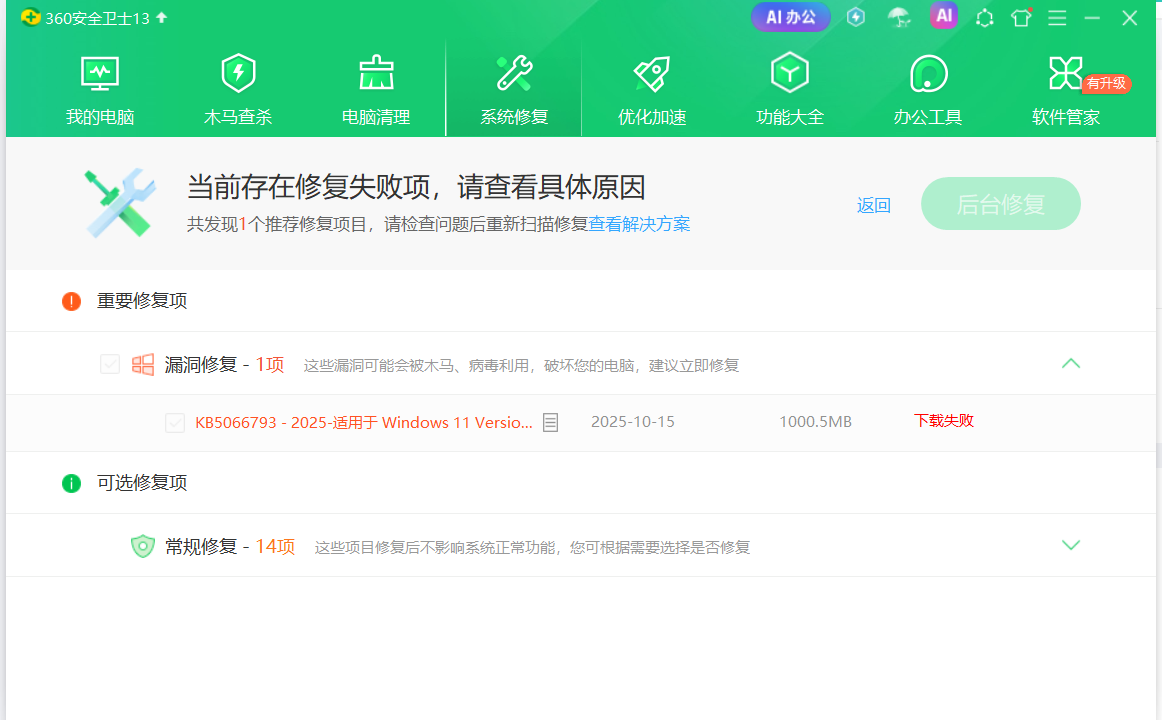
Task: Select the 优化加速 rocket icon
Action: (652, 73)
